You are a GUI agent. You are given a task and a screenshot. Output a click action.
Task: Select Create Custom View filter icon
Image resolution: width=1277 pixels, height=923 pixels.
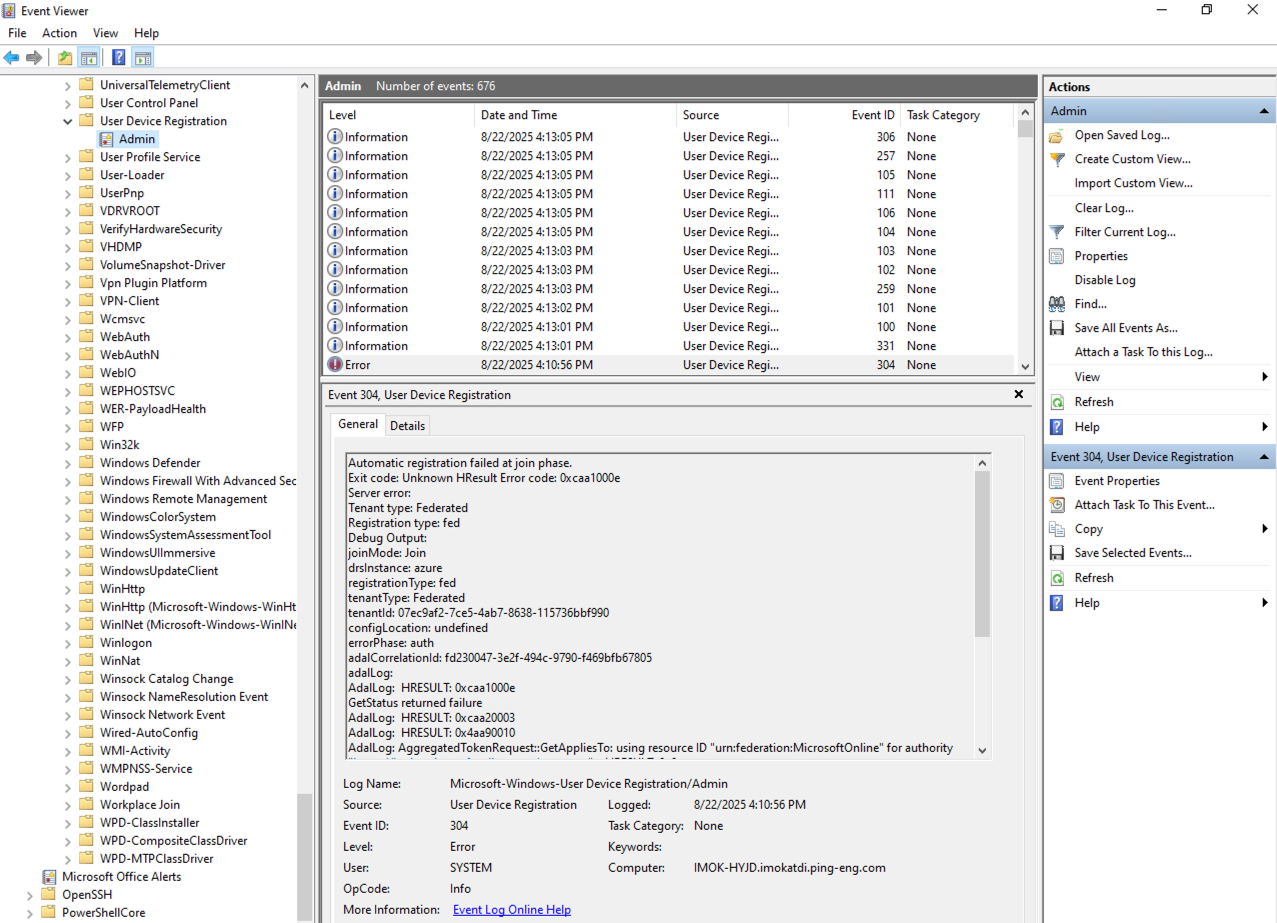pos(1057,159)
